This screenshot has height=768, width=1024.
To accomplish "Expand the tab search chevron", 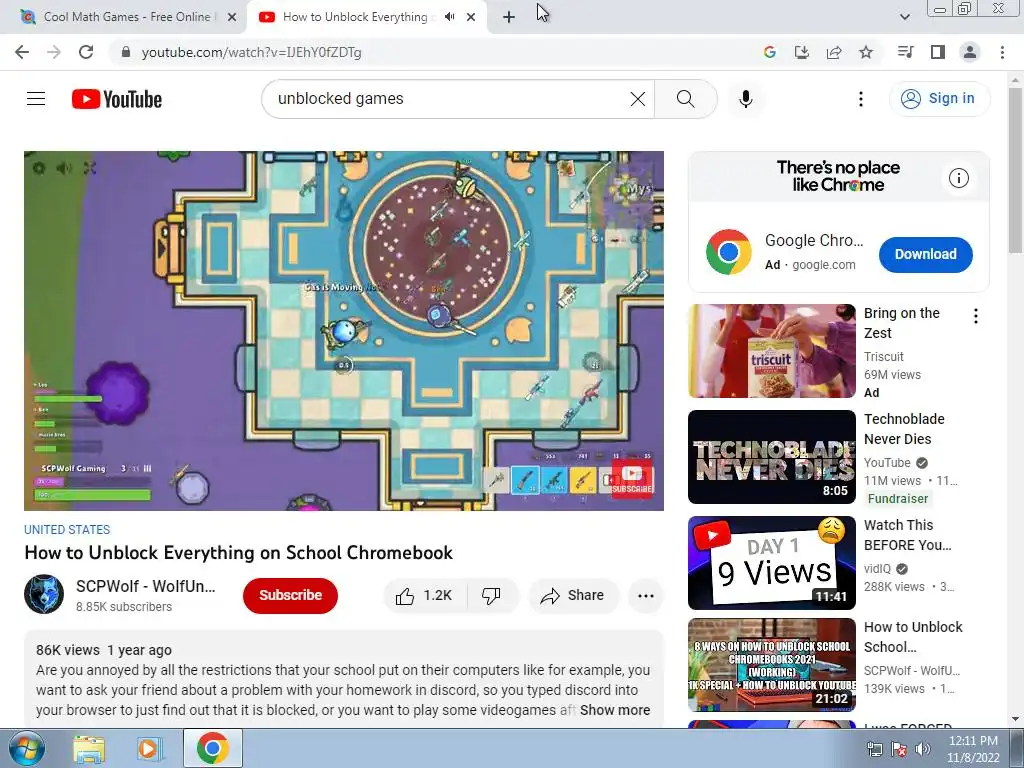I will tap(904, 17).
